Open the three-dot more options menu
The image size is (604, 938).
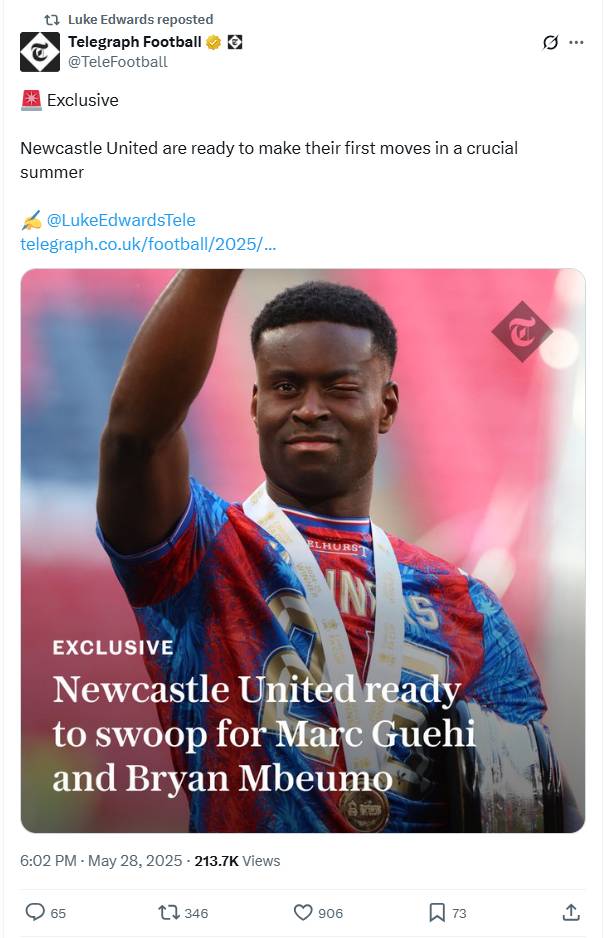click(x=576, y=42)
